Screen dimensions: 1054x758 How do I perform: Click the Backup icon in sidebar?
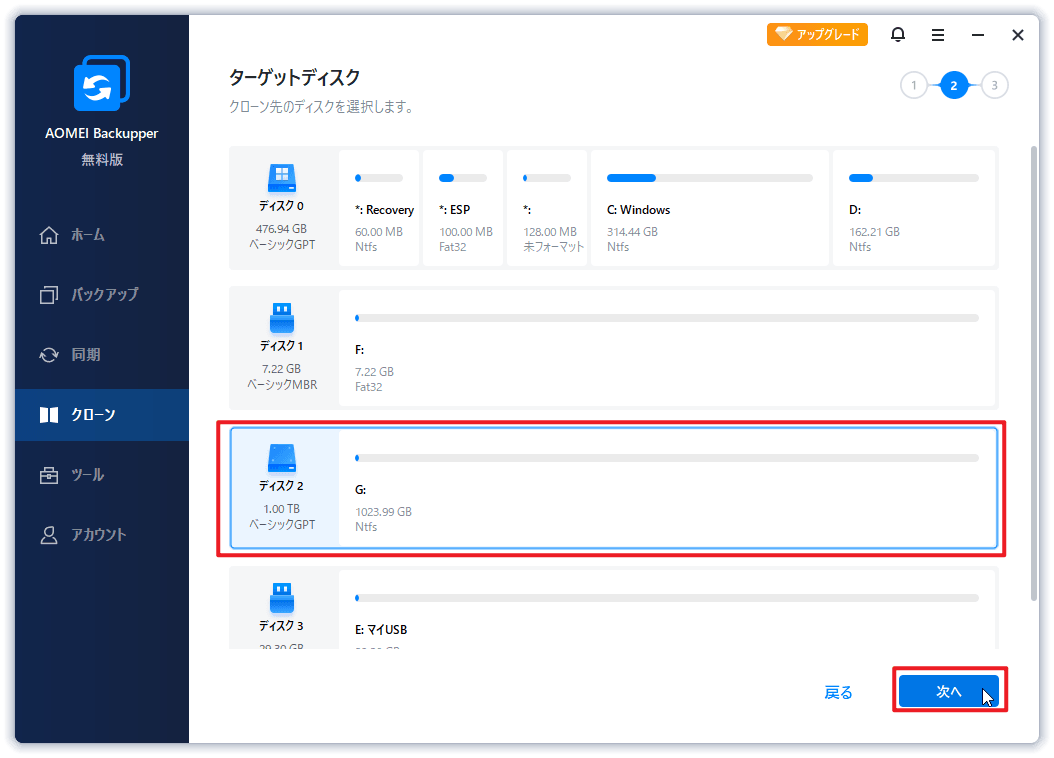[x=49, y=294]
